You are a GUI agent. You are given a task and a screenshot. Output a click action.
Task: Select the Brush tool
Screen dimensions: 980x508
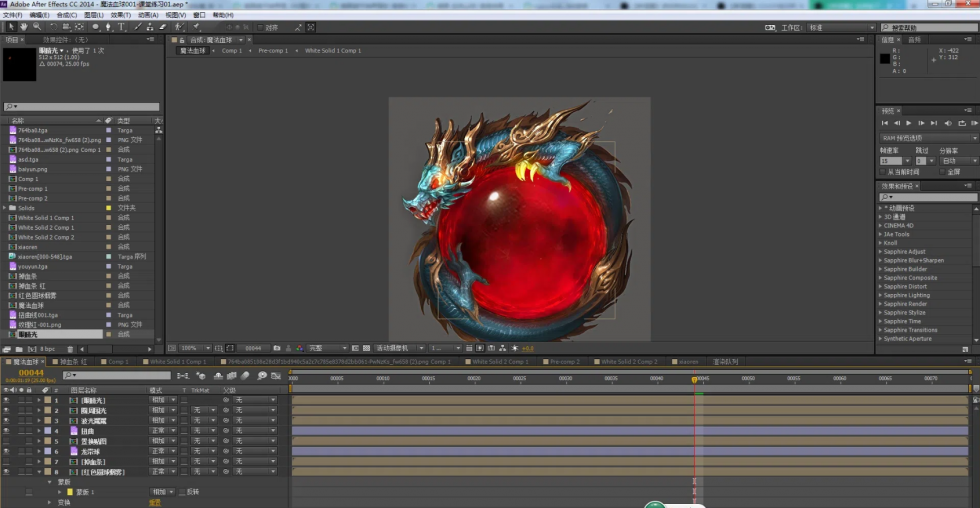[x=138, y=27]
